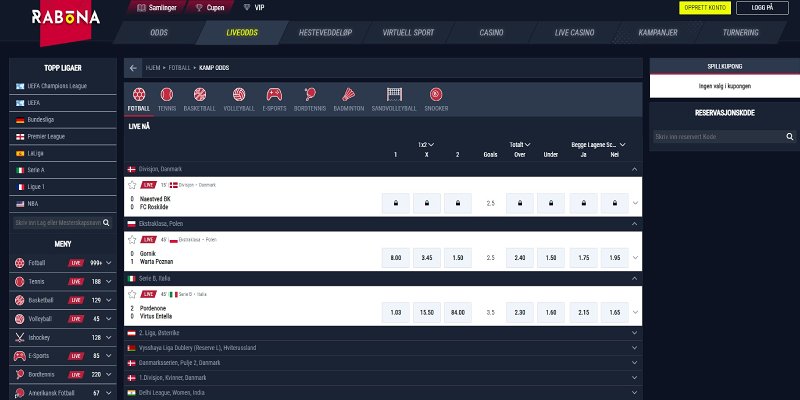Image resolution: width=800 pixels, height=400 pixels.
Task: Collapse the Divisjon, Danmark league section
Action: (x=634, y=169)
